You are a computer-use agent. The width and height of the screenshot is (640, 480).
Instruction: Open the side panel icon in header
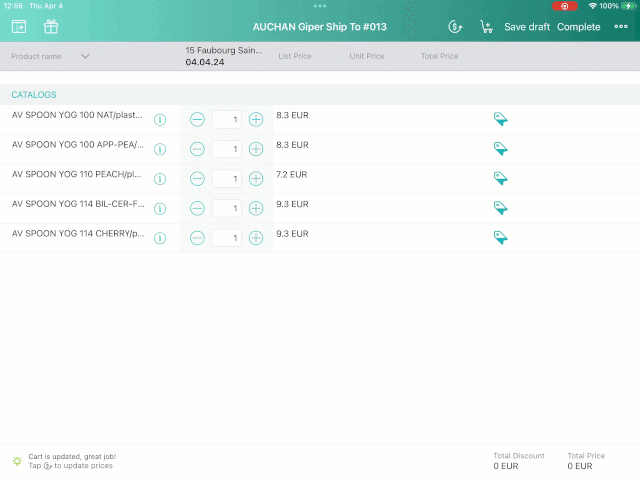(x=19, y=27)
